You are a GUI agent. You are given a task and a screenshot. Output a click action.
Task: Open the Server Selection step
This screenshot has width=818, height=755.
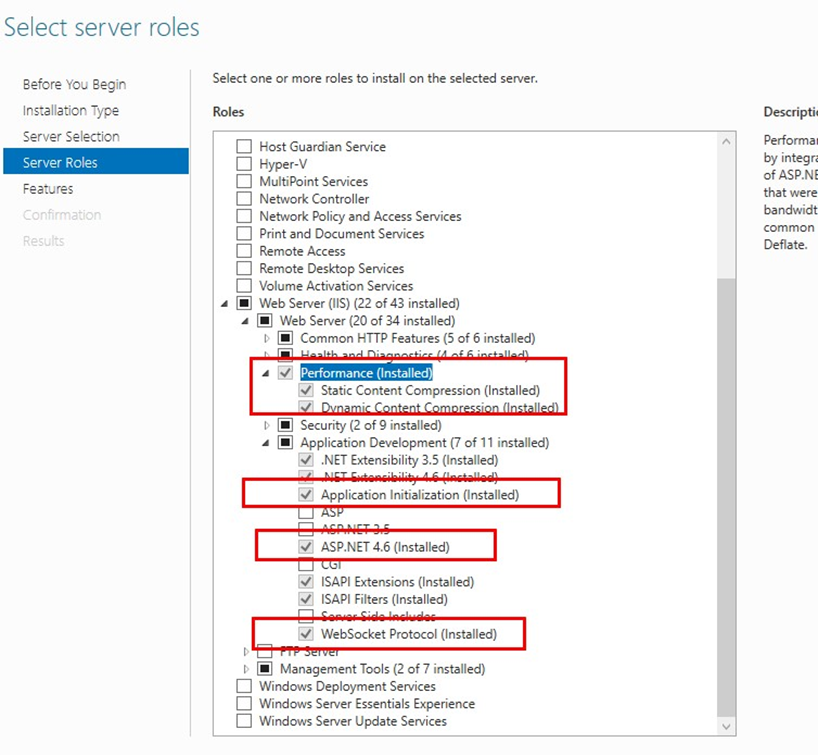(71, 137)
